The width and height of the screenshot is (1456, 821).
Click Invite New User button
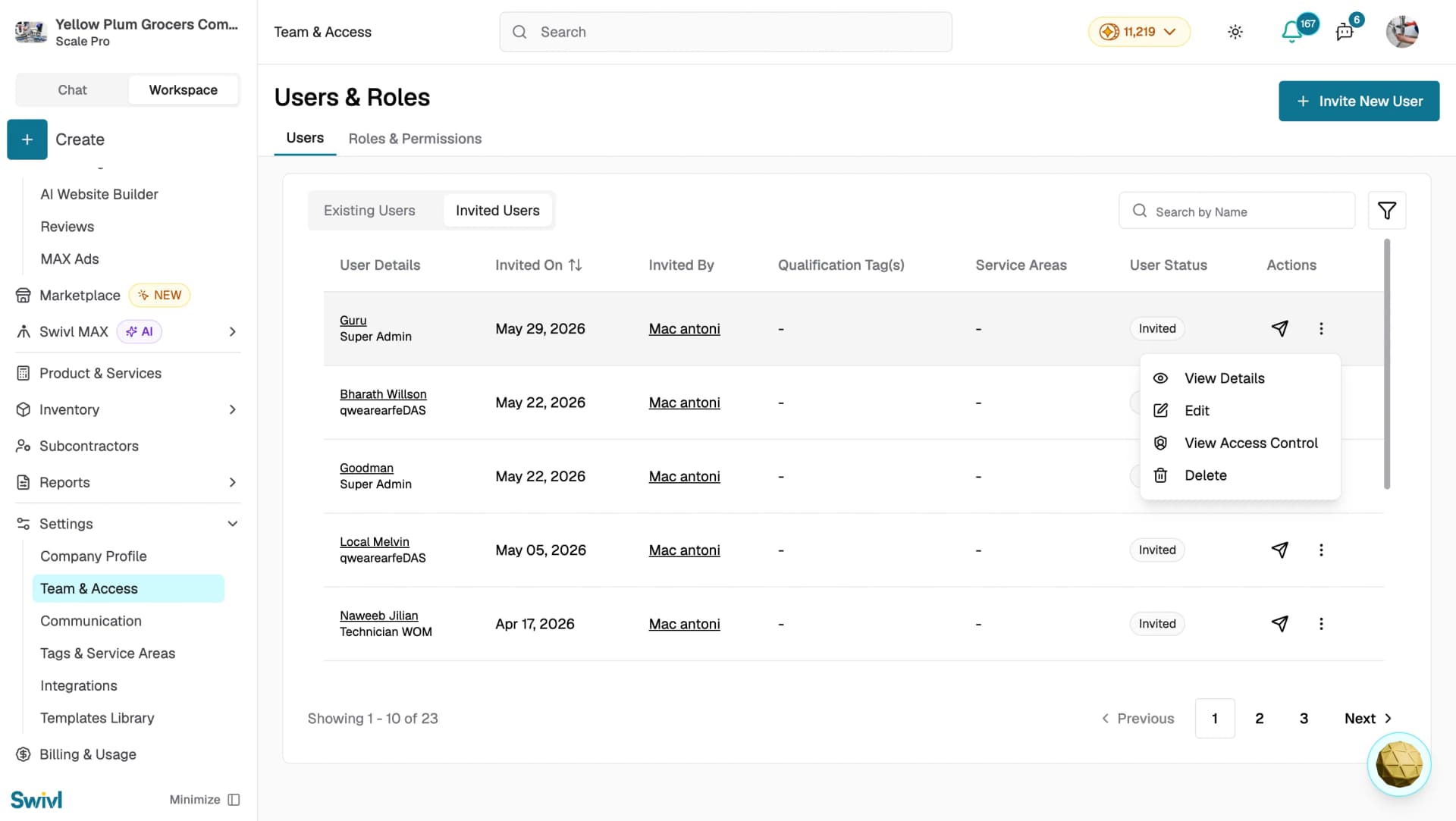pos(1359,102)
